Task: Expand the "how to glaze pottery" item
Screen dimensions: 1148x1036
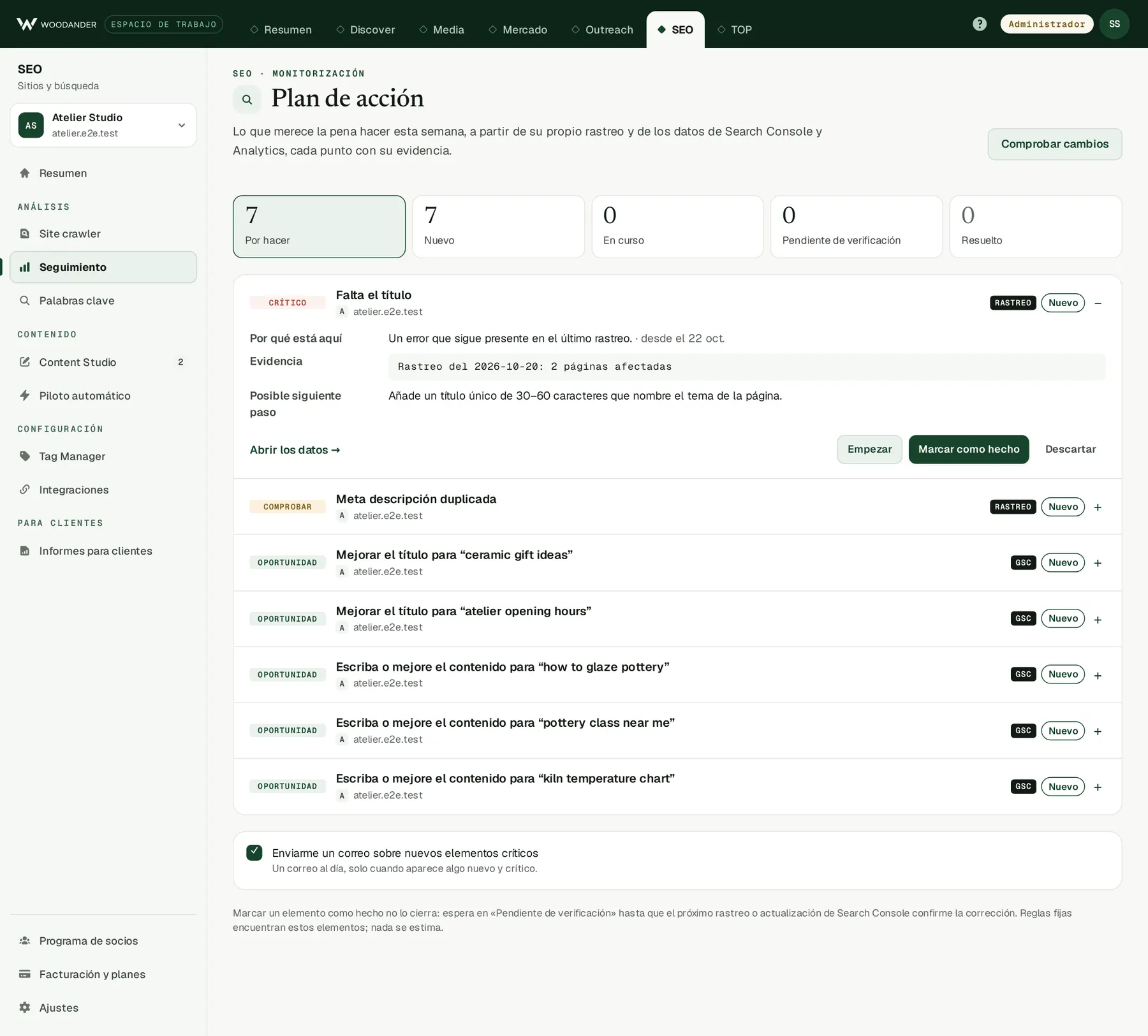Action: [x=1098, y=675]
